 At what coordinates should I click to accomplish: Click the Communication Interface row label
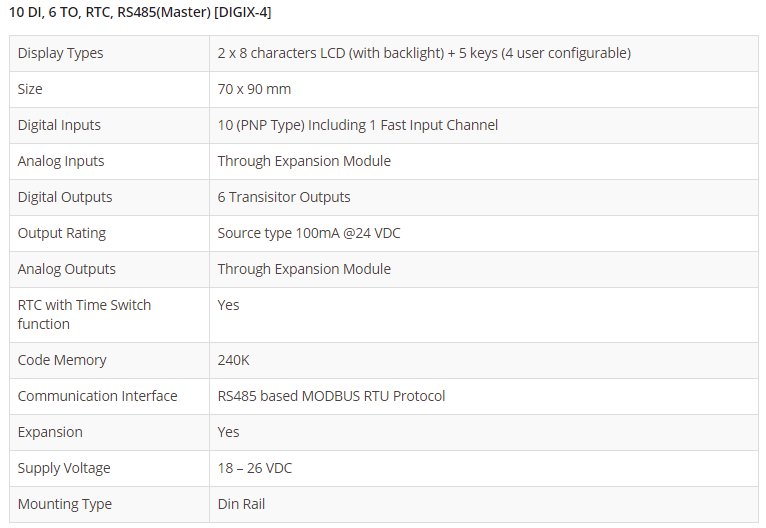[x=97, y=396]
